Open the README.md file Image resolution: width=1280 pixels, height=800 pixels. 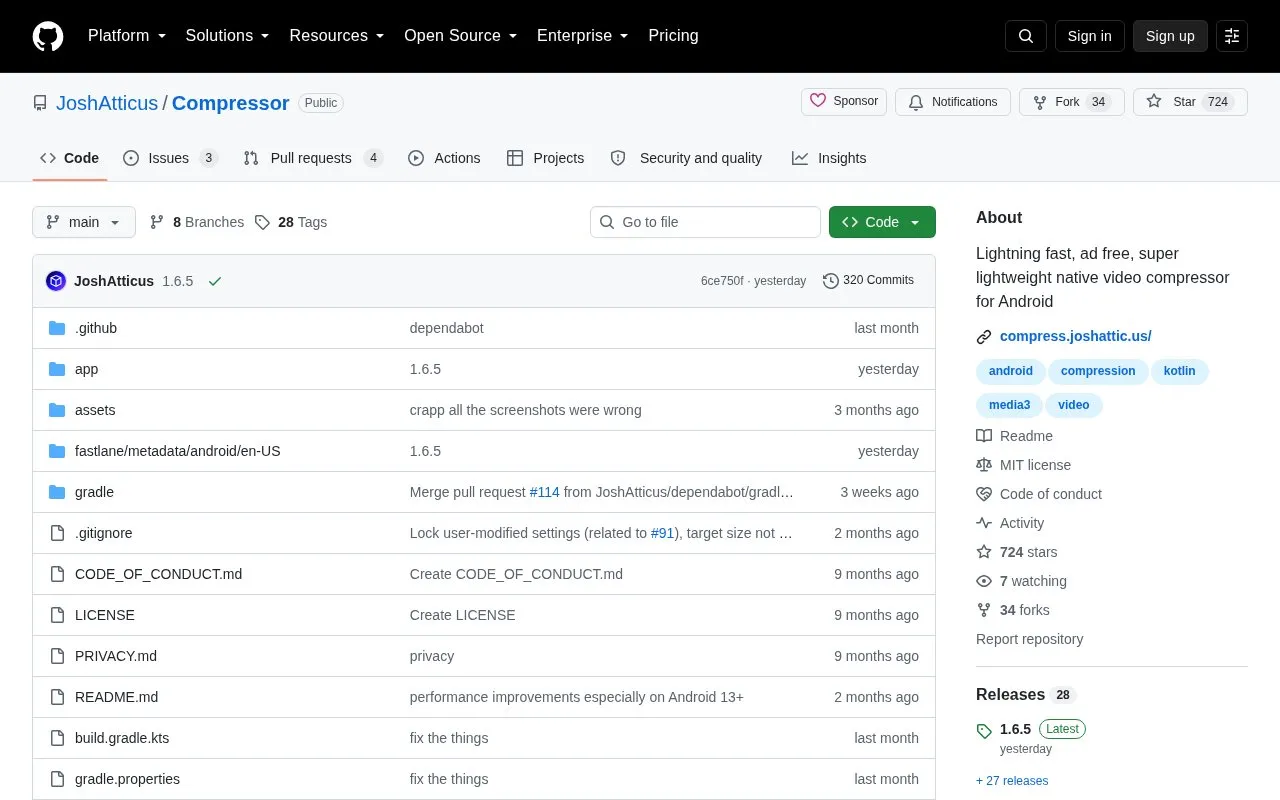click(x=116, y=697)
